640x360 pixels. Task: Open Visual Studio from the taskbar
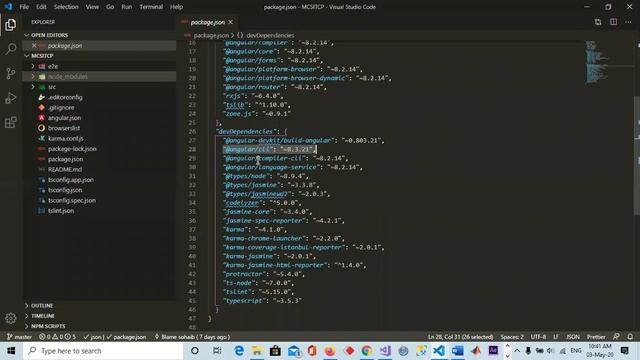click(385, 351)
